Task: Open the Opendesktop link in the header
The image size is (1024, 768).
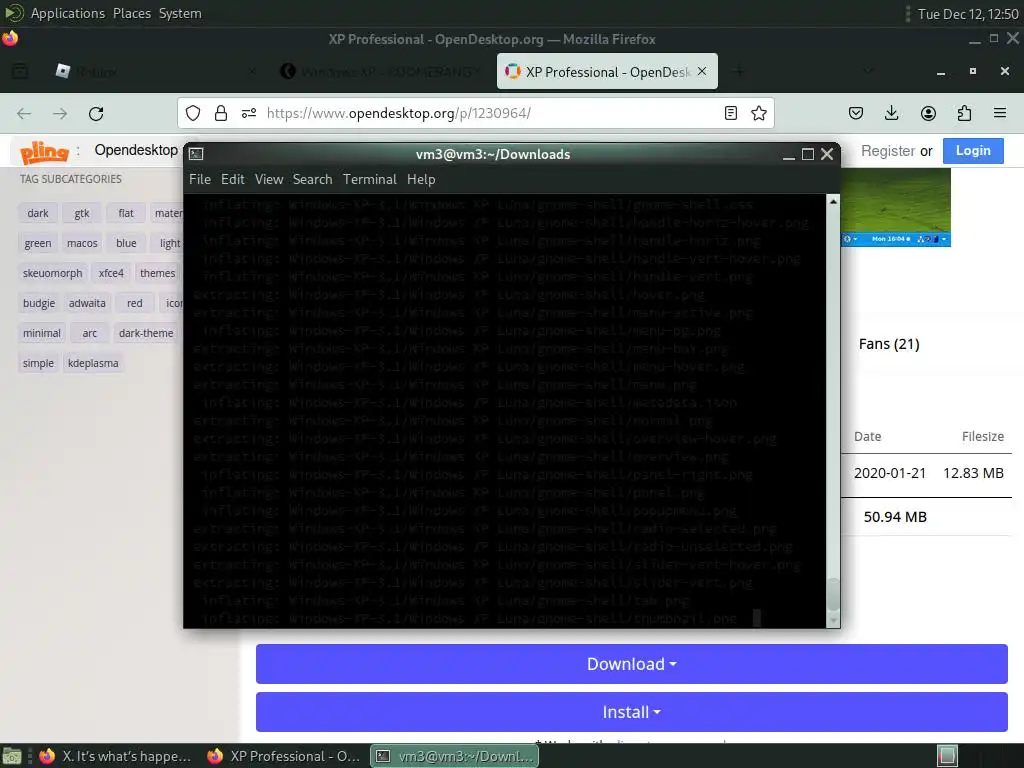Action: click(136, 150)
